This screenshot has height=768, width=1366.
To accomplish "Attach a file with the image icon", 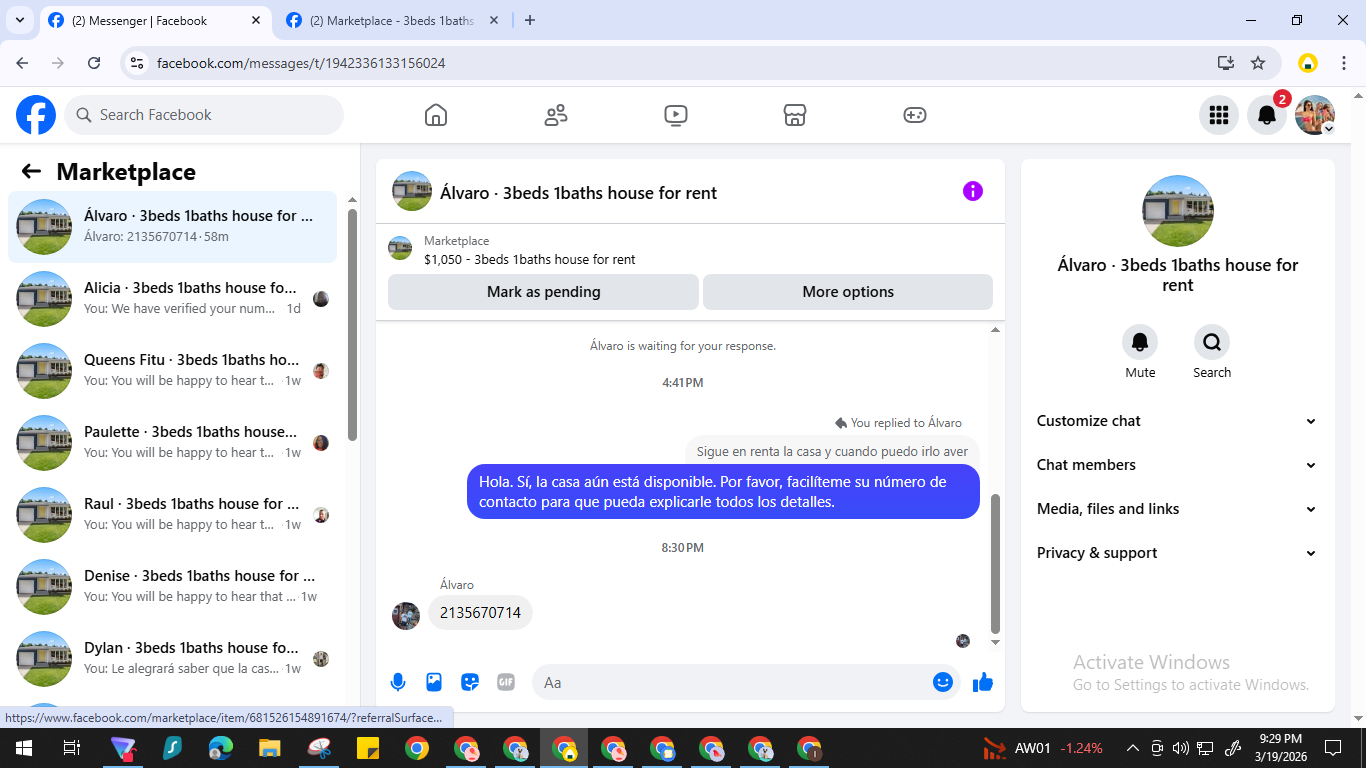I will pos(434,682).
